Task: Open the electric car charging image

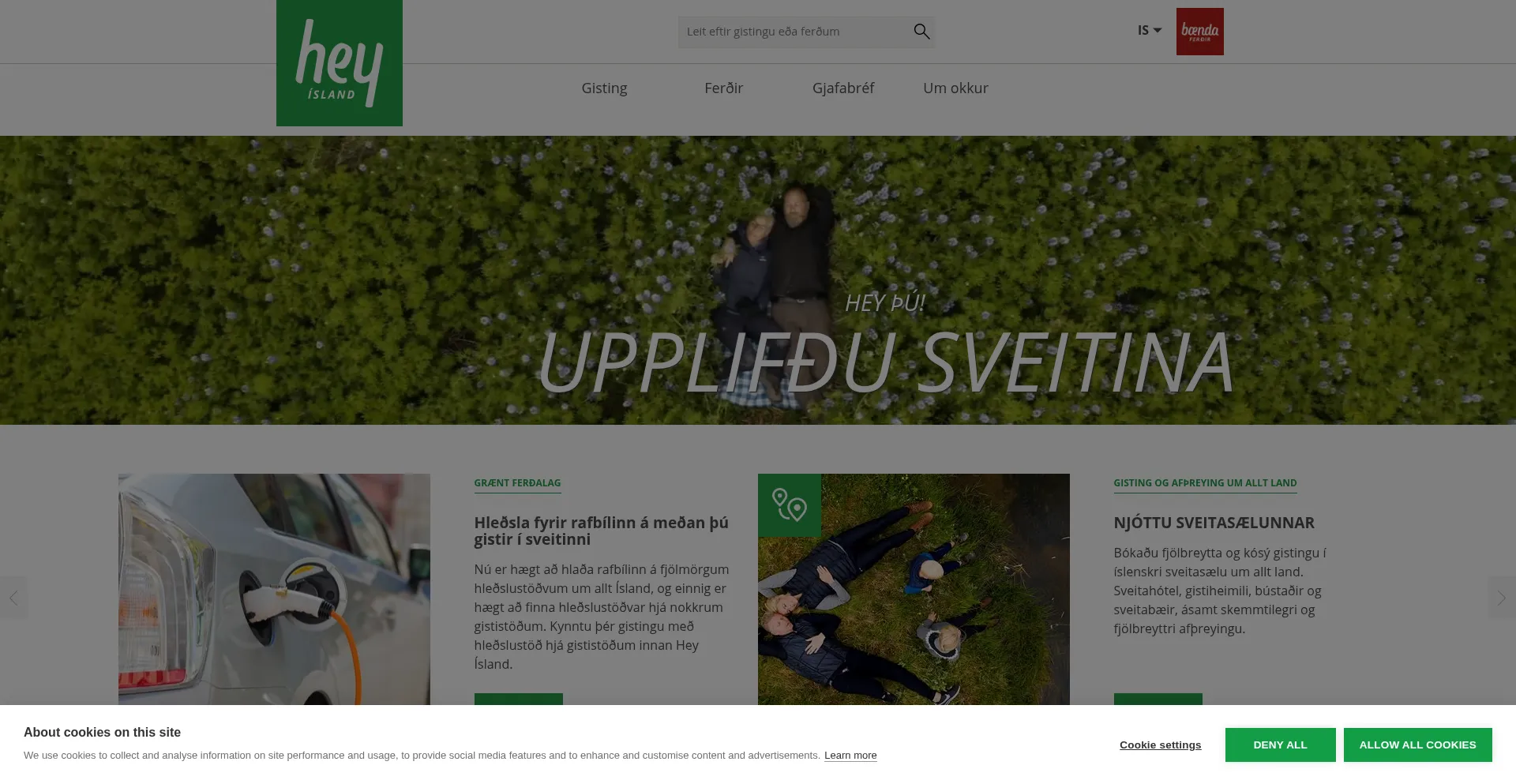Action: [x=274, y=589]
